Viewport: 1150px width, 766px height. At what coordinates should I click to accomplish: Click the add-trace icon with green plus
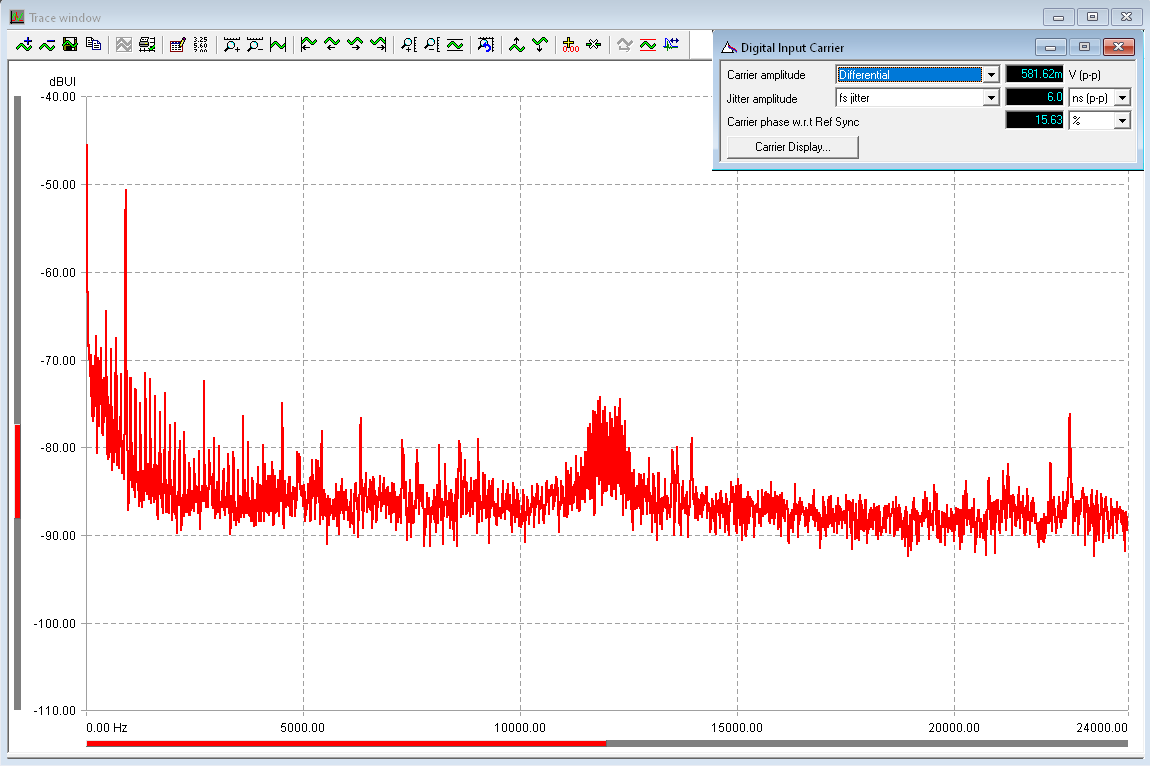click(x=25, y=44)
